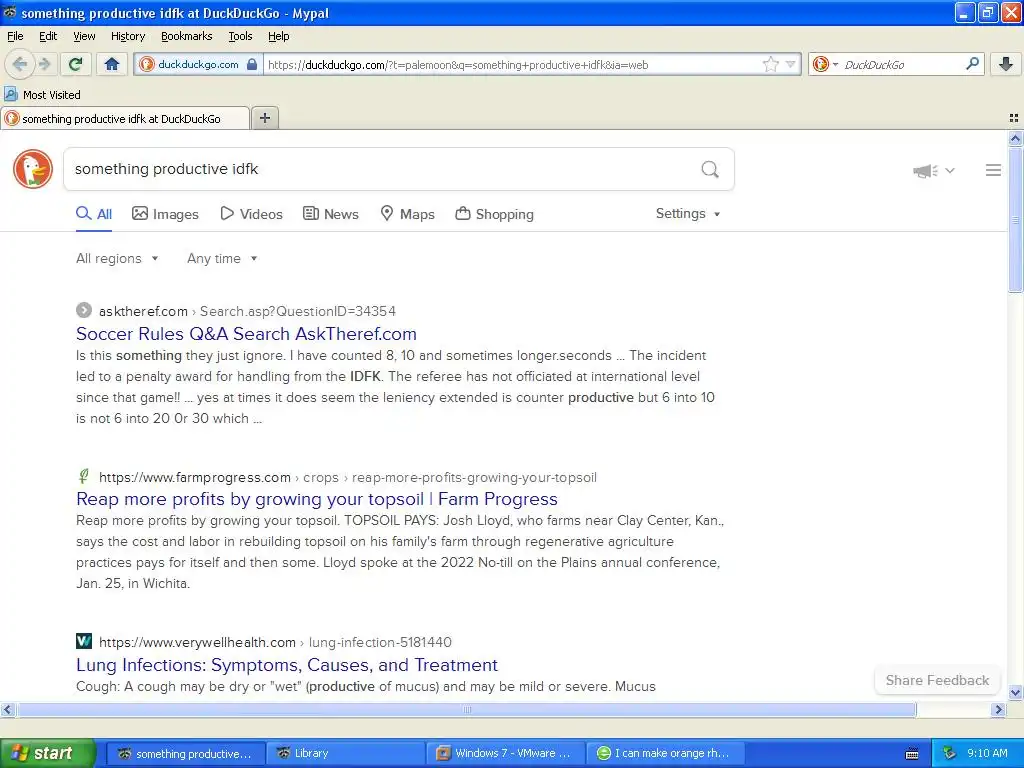Switch to Maps results
This screenshot has height=768, width=1024.
coord(408,214)
